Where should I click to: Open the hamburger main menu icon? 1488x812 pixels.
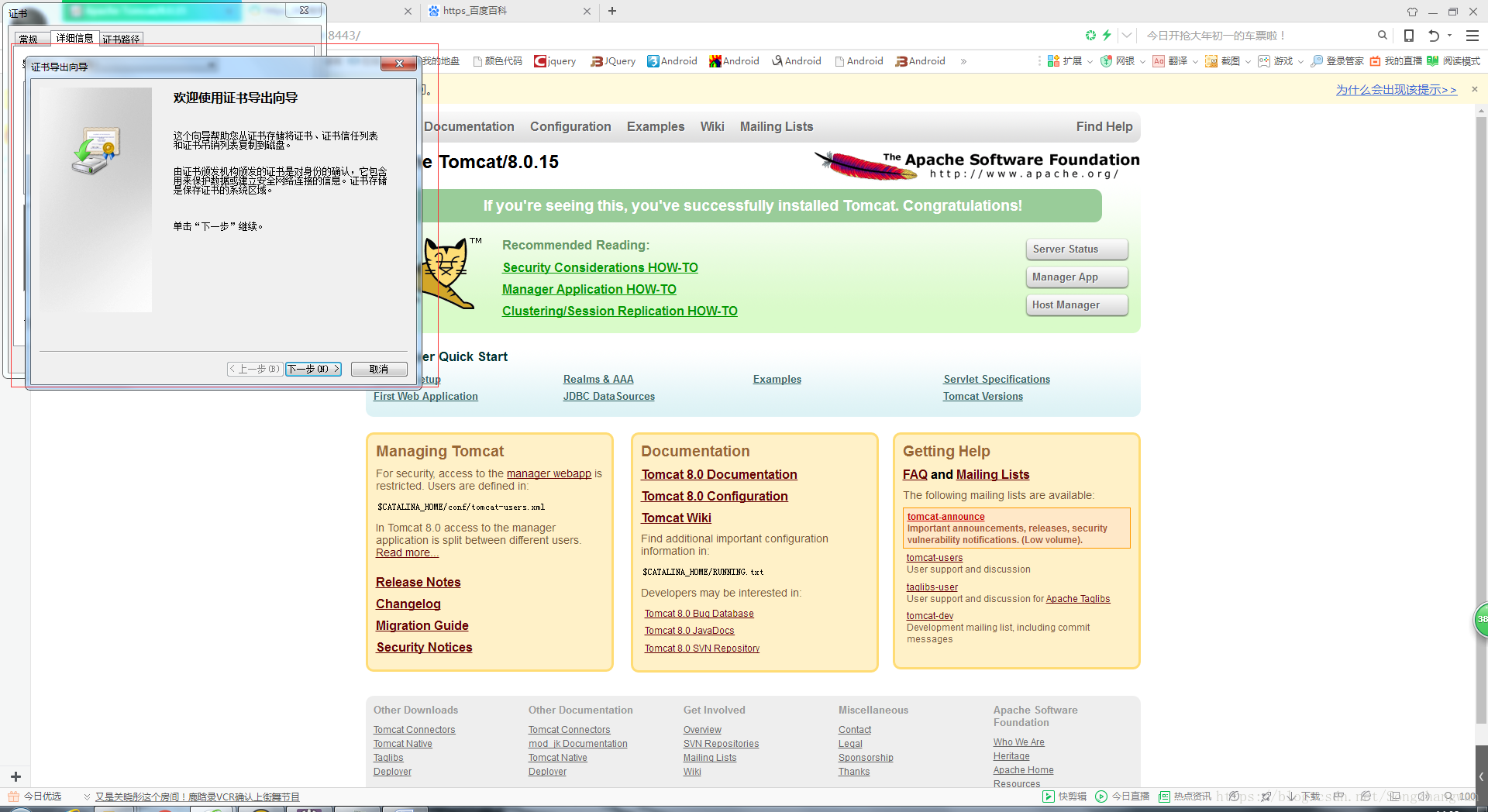tap(1472, 36)
